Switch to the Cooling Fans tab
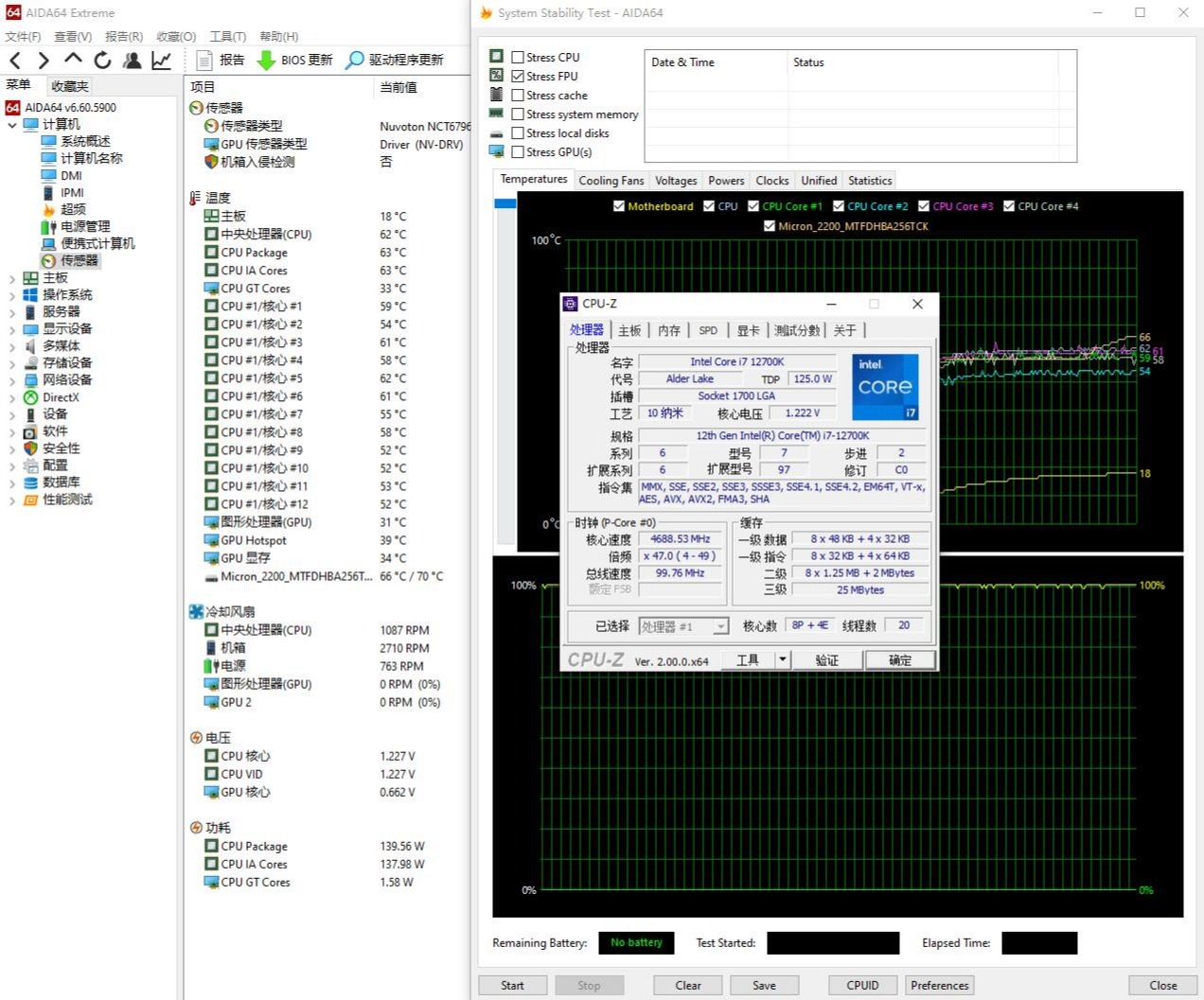The image size is (1204, 1000). [x=611, y=181]
